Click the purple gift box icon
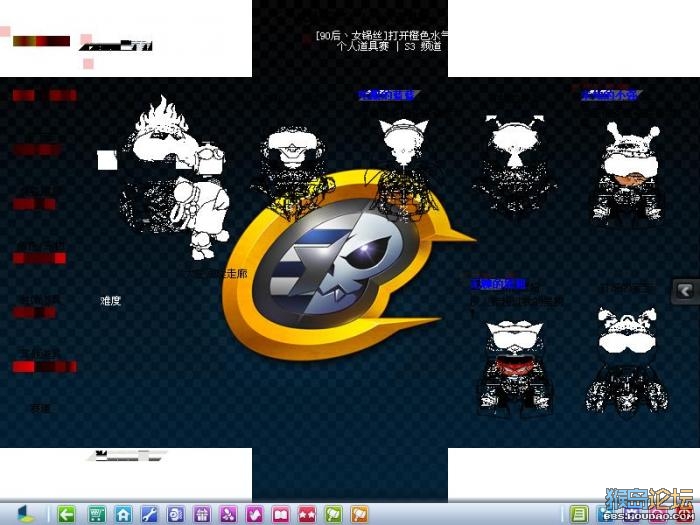Screen dimensions: 700x525 [202, 514]
